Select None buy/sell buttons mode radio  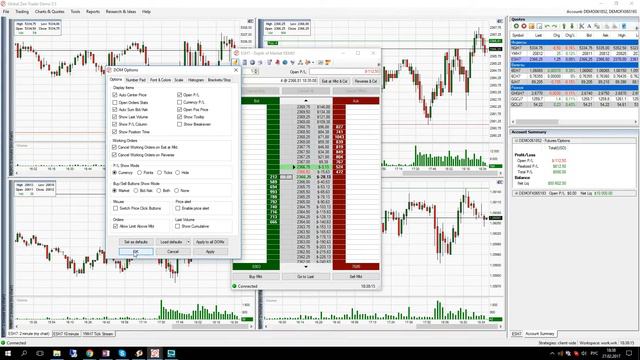(x=177, y=191)
